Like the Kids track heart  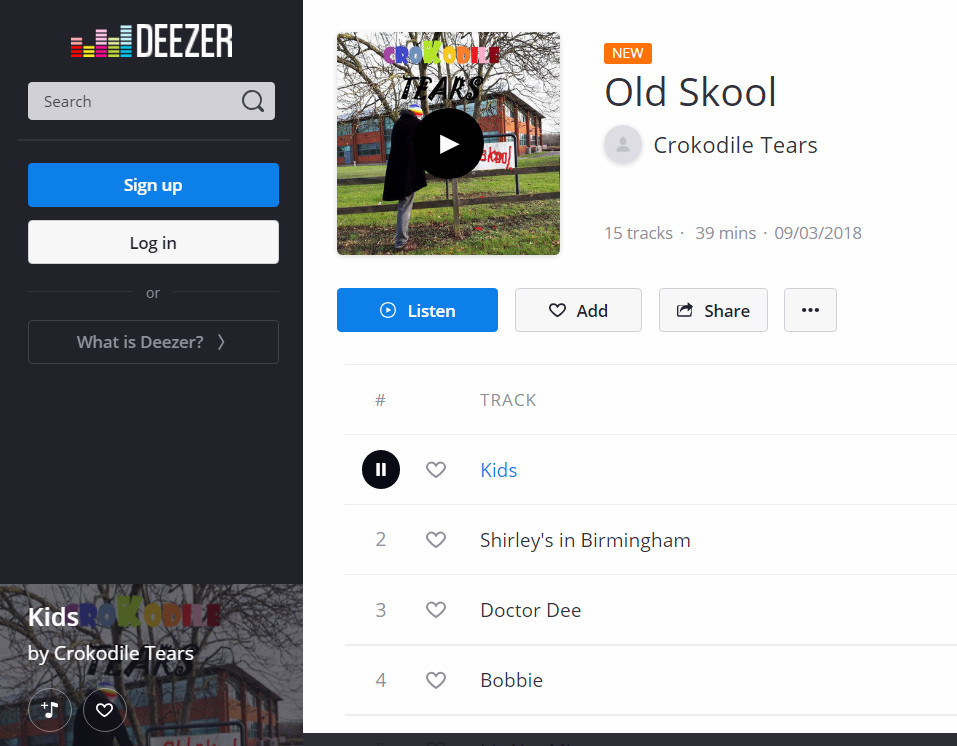436,469
